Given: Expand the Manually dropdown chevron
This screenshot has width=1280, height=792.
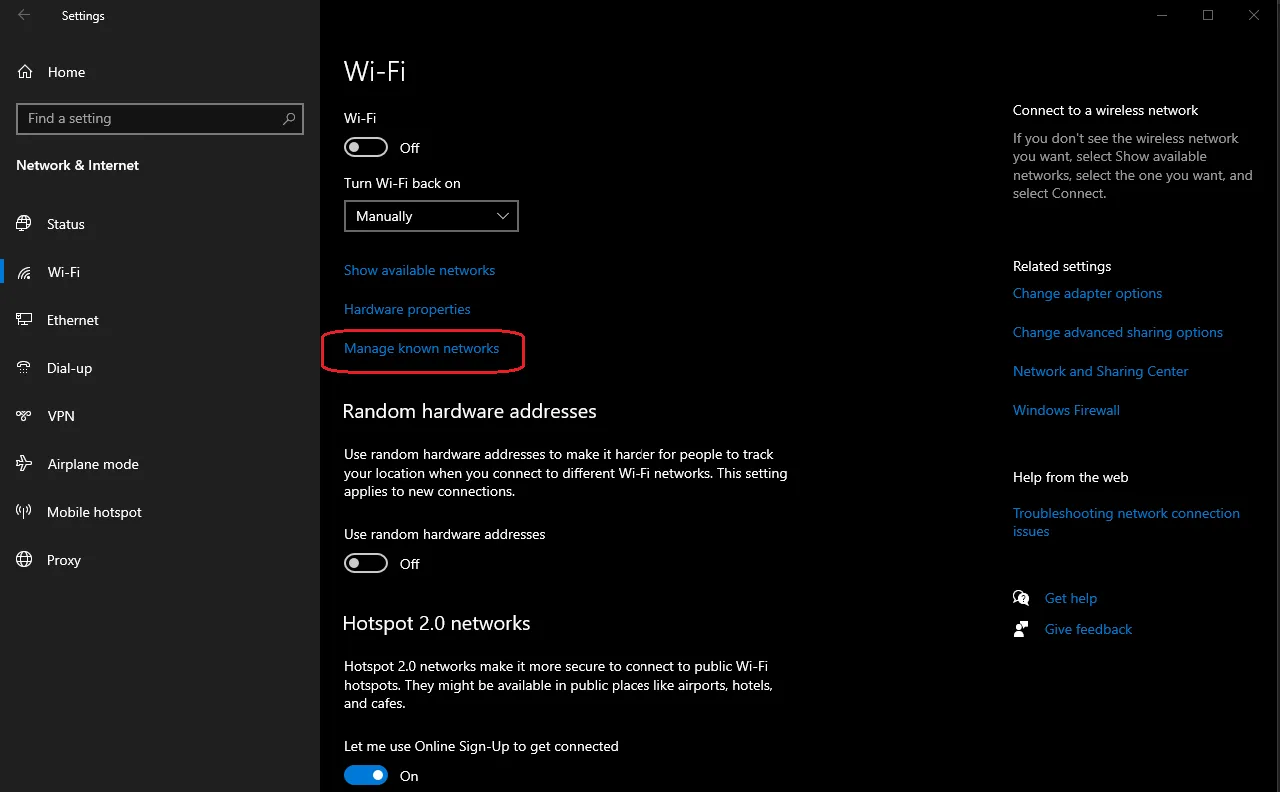Looking at the screenshot, I should coord(503,216).
